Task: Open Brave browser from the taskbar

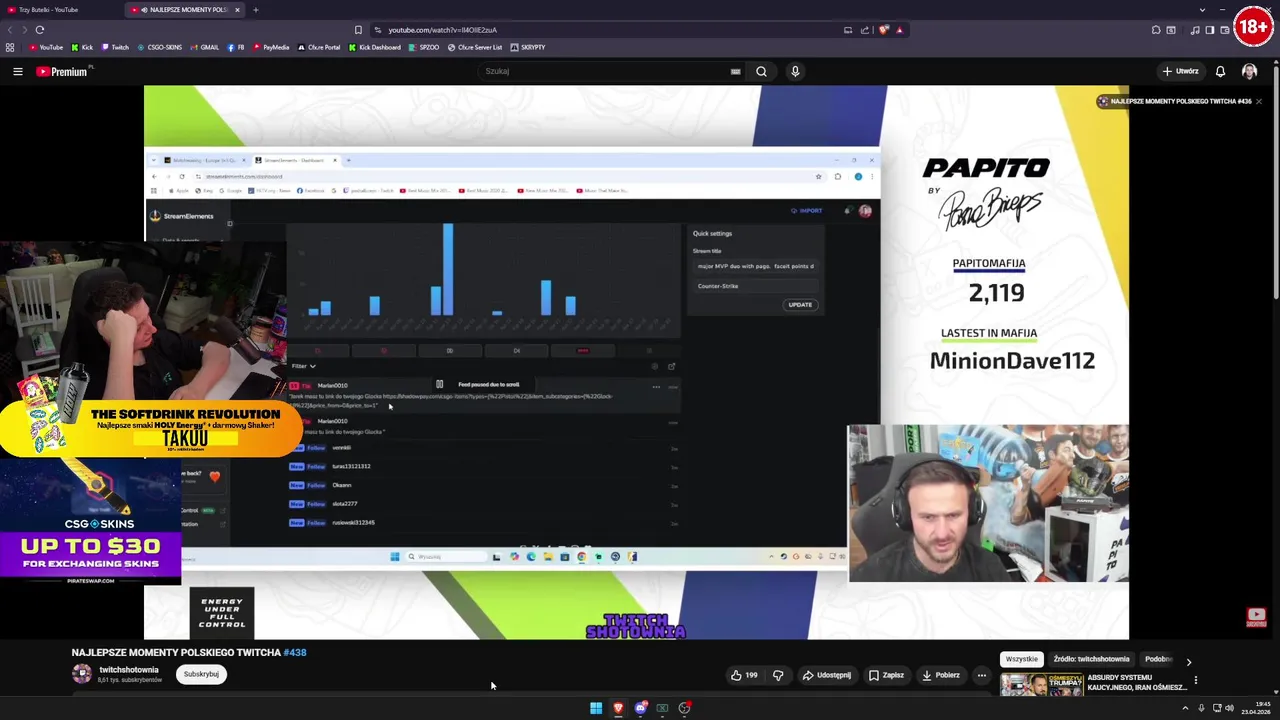Action: 618,708
